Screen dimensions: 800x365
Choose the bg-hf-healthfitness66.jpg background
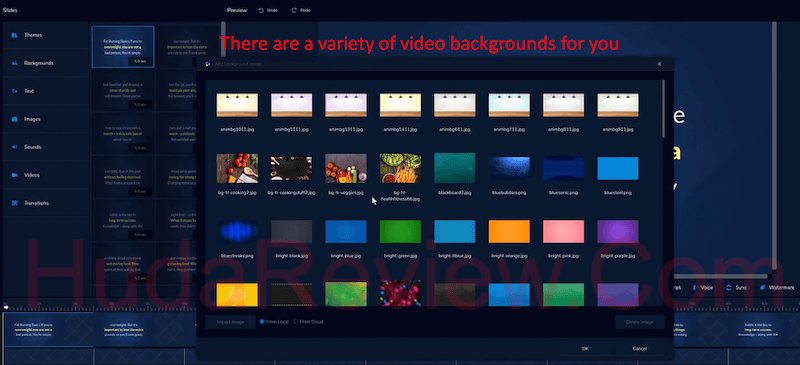401,168
